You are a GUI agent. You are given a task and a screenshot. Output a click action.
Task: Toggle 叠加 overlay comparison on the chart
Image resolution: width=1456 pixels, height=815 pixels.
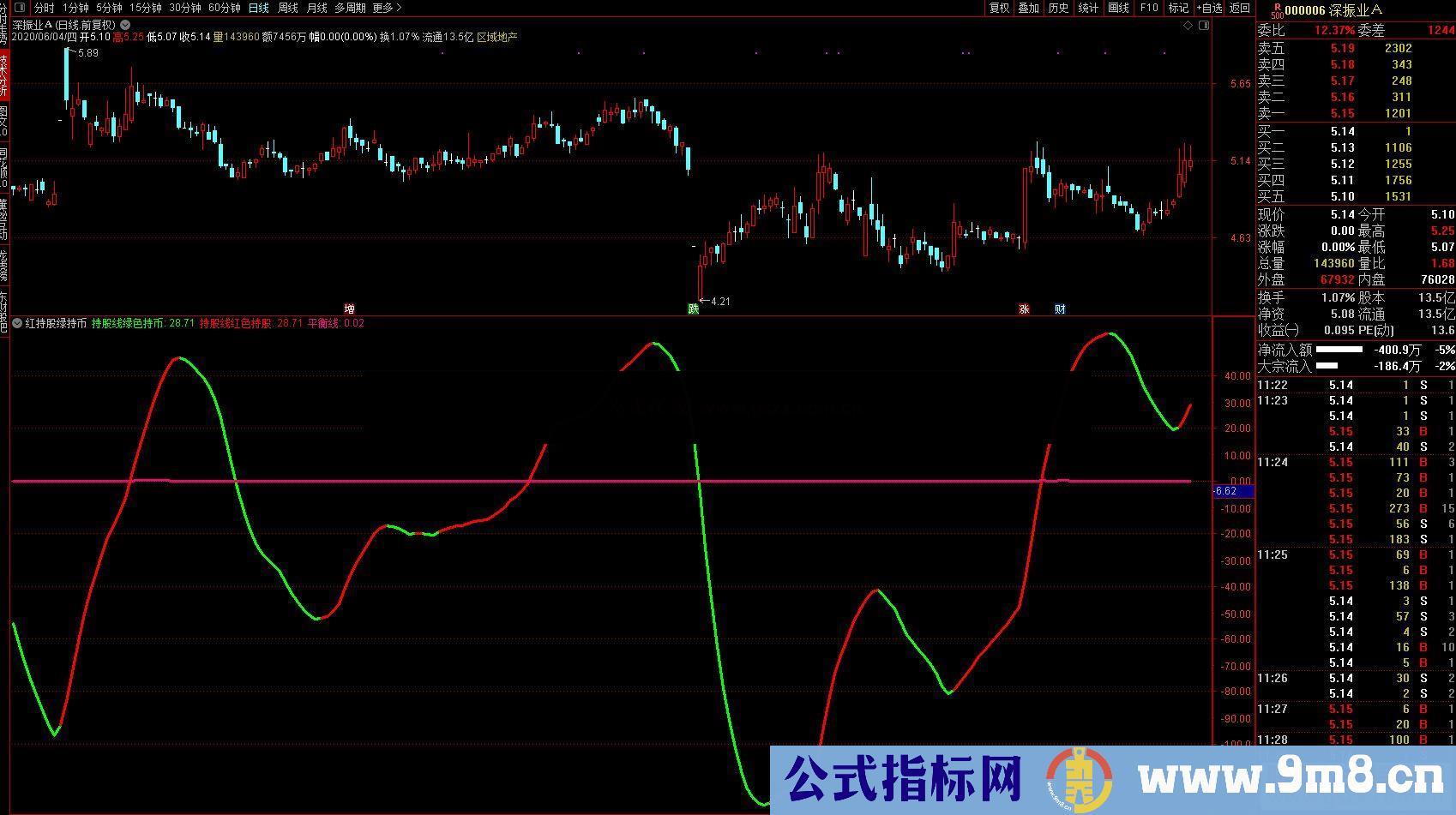(x=1028, y=7)
